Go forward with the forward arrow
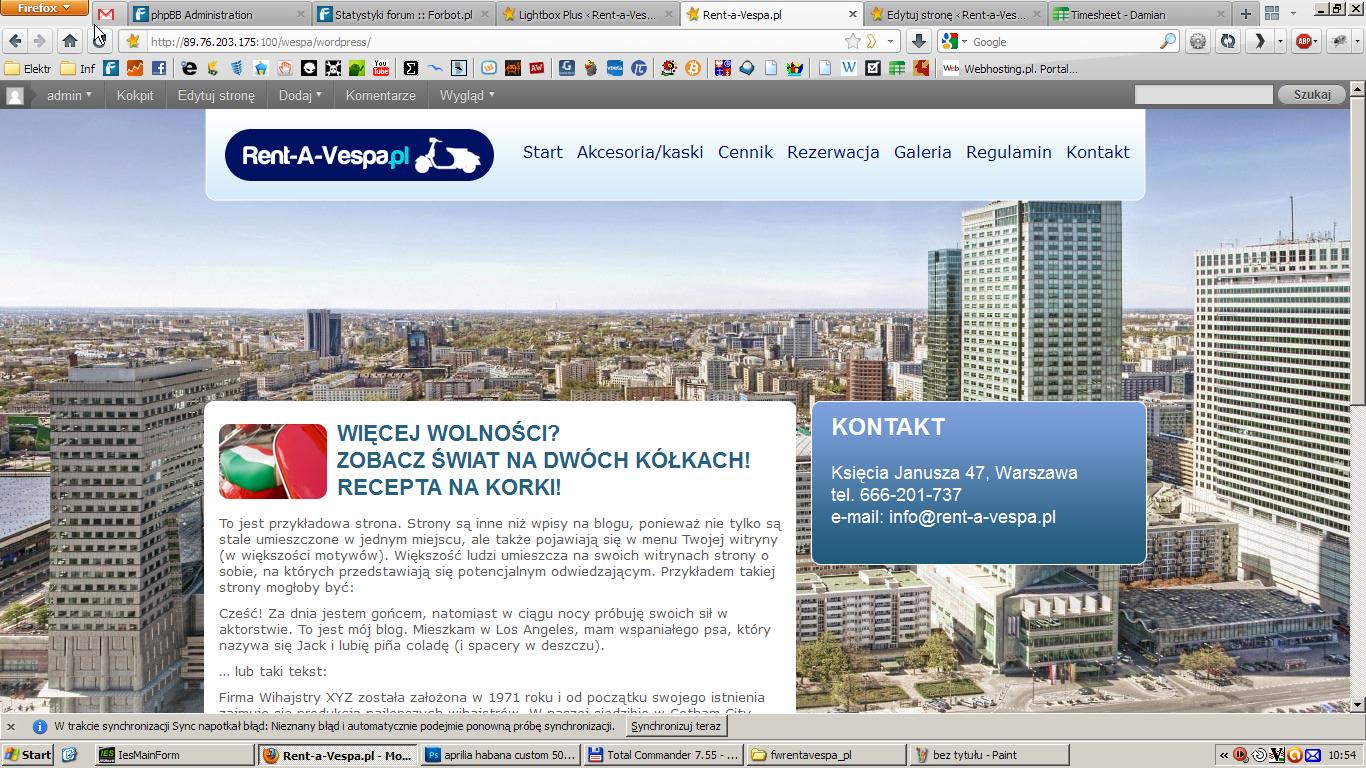Viewport: 1366px width, 768px height. click(39, 41)
